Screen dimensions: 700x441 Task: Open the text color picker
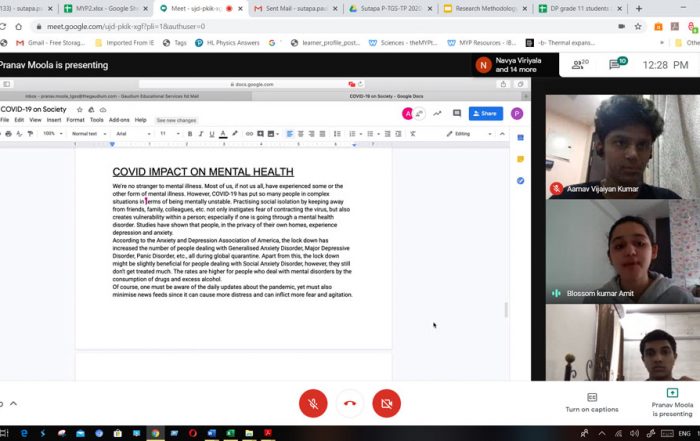click(x=223, y=133)
